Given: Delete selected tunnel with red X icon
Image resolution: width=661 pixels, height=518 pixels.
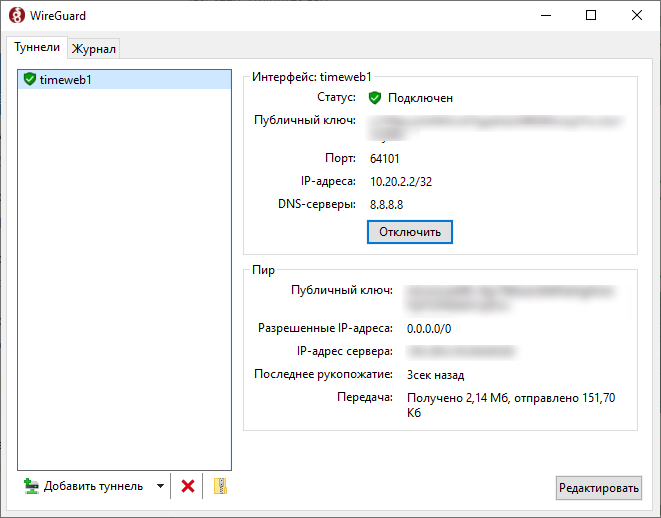Looking at the screenshot, I should click(x=187, y=486).
